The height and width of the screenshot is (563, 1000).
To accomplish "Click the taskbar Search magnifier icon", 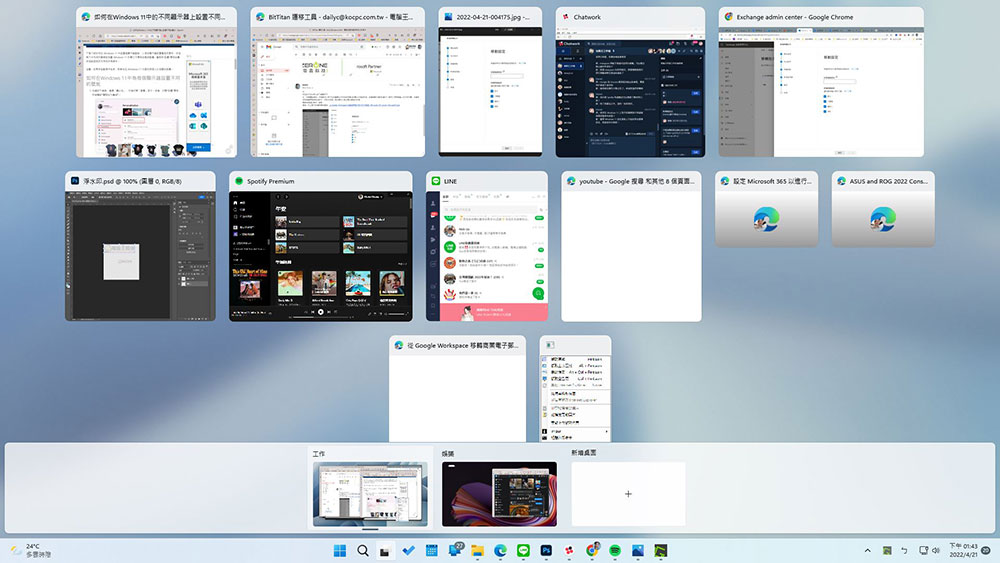I will click(363, 550).
